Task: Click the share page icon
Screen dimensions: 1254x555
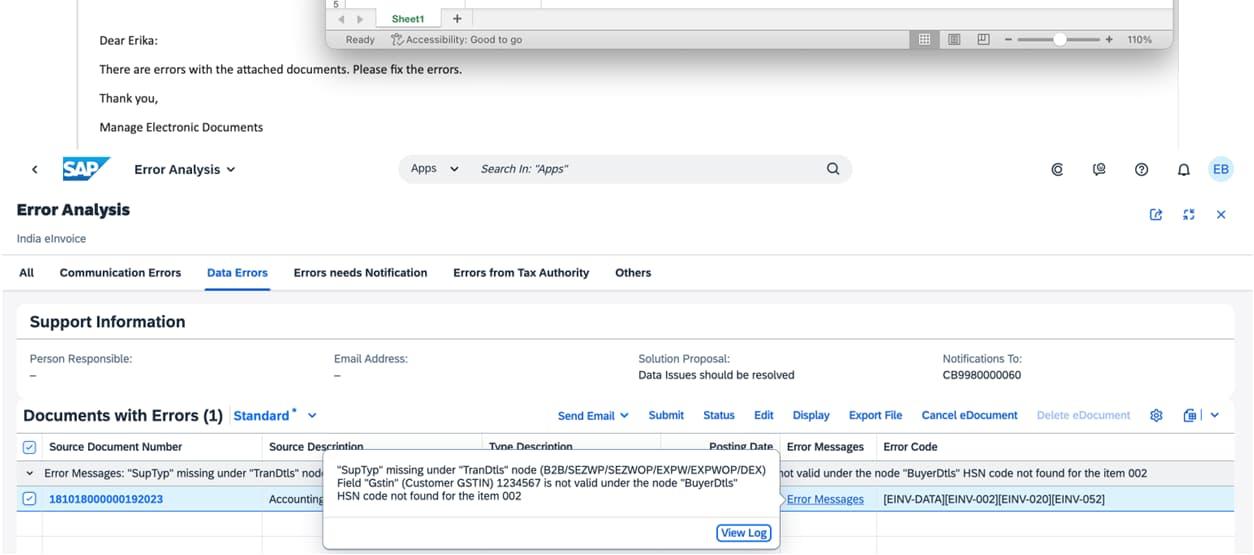Action: (1156, 215)
